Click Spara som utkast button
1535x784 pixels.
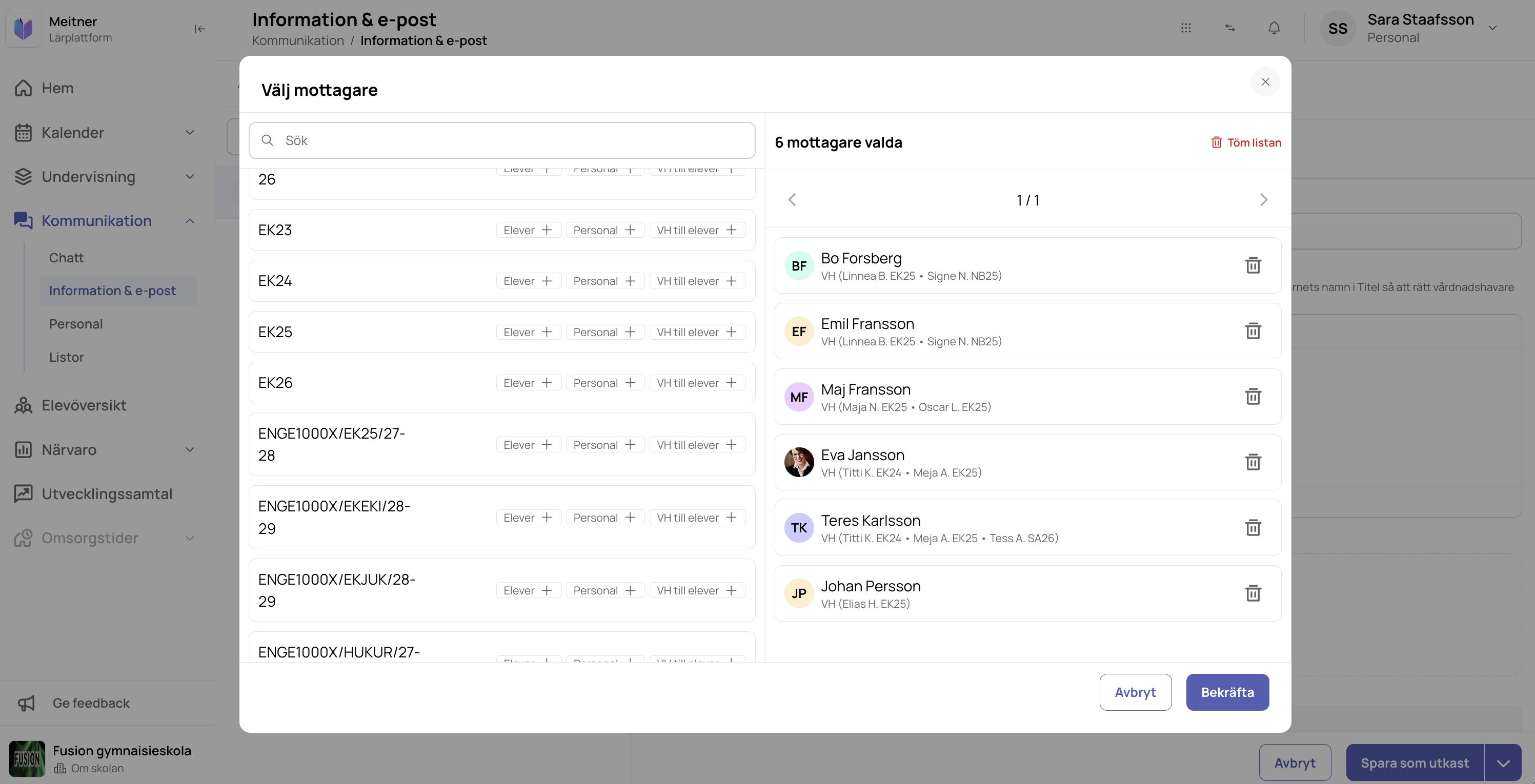point(1415,763)
